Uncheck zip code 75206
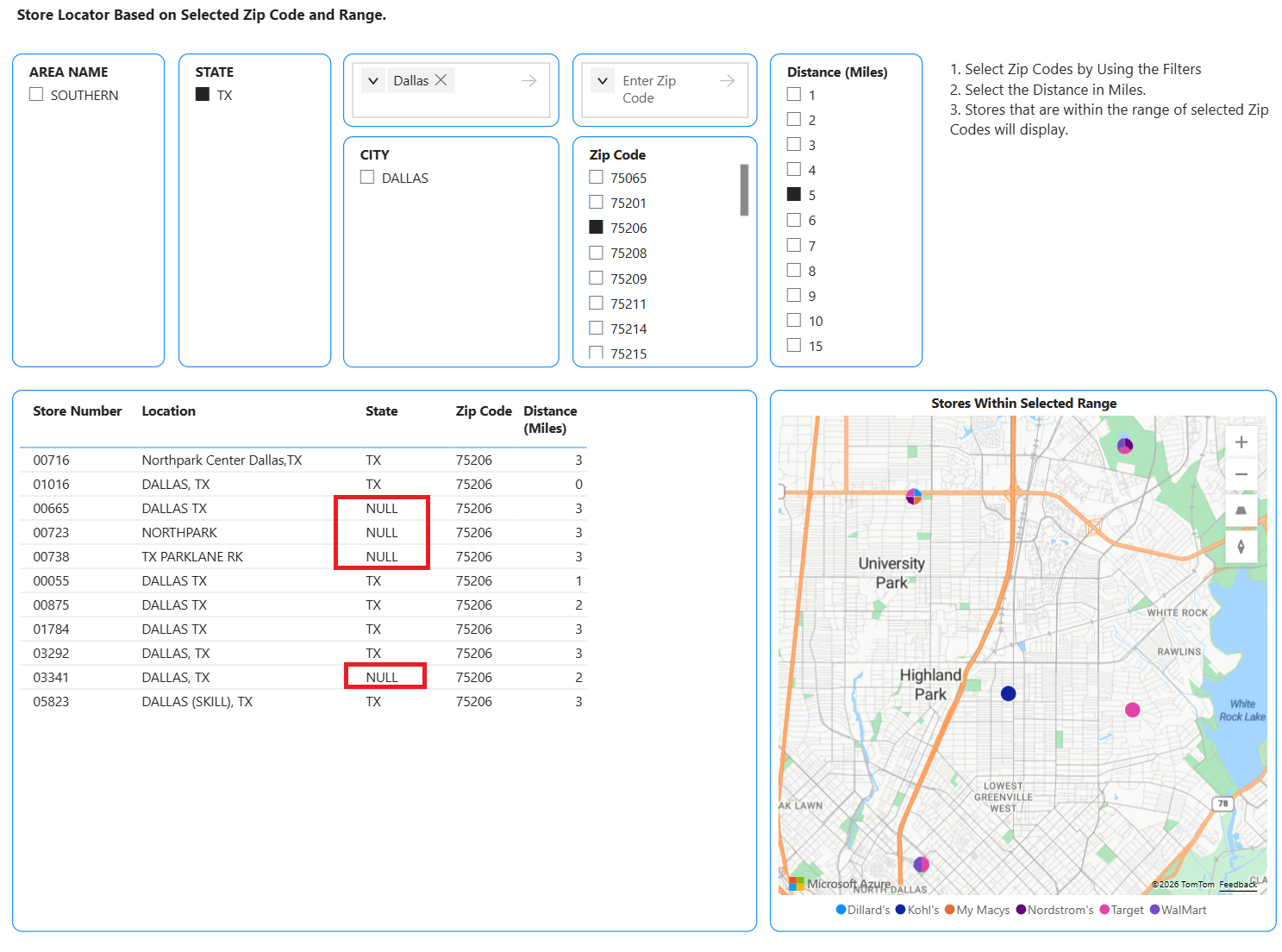The width and height of the screenshot is (1282, 952). pyautogui.click(x=596, y=227)
